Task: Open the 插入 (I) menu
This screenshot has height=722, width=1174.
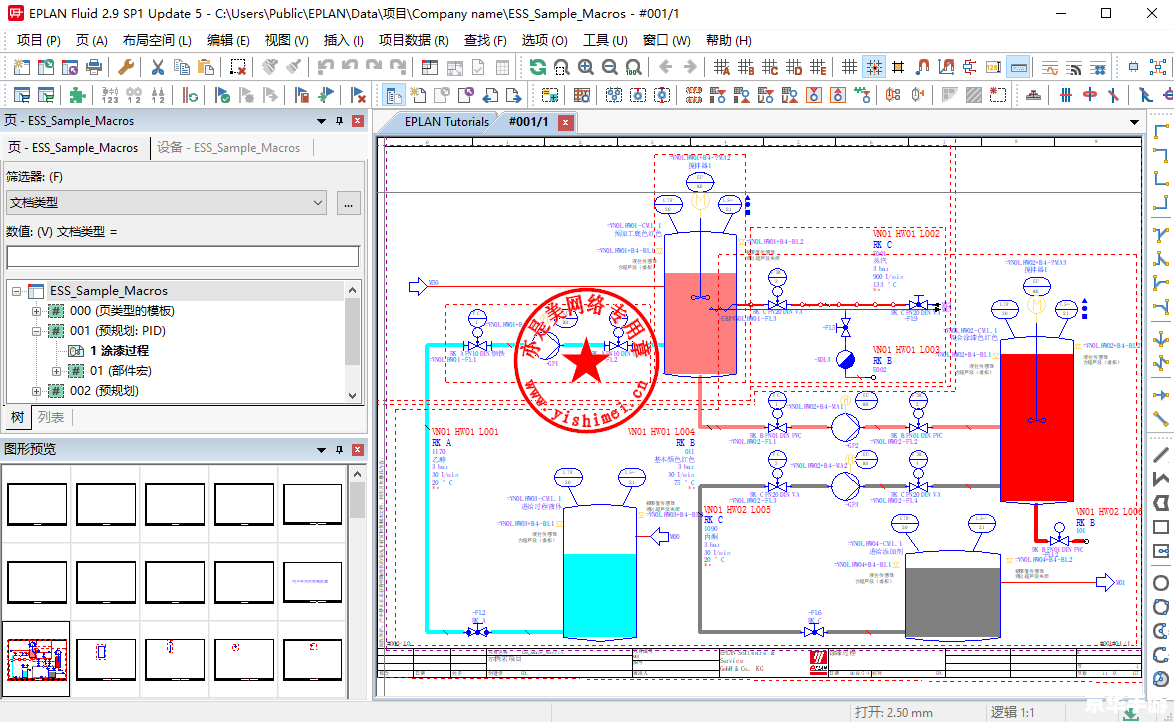Action: click(344, 40)
